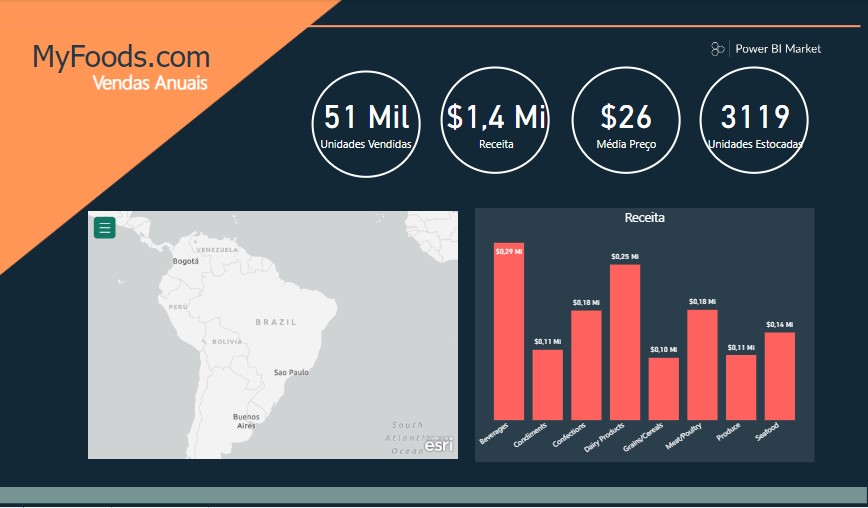The height and width of the screenshot is (508, 868).
Task: Click the Power BI Market logo icon
Action: pyautogui.click(x=717, y=49)
